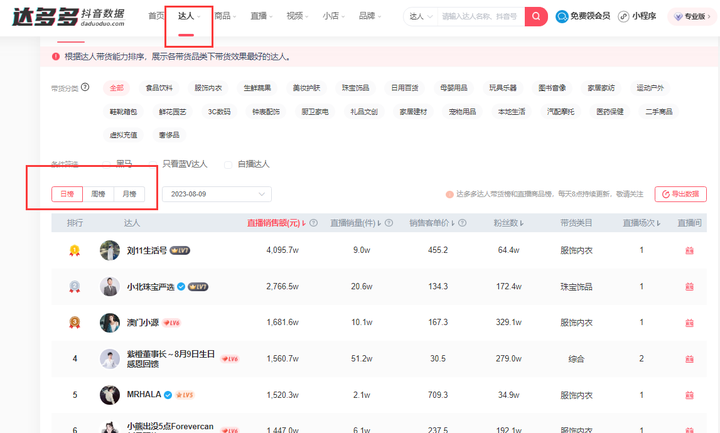Click live-room icon in 澳门小源 row

(689, 323)
